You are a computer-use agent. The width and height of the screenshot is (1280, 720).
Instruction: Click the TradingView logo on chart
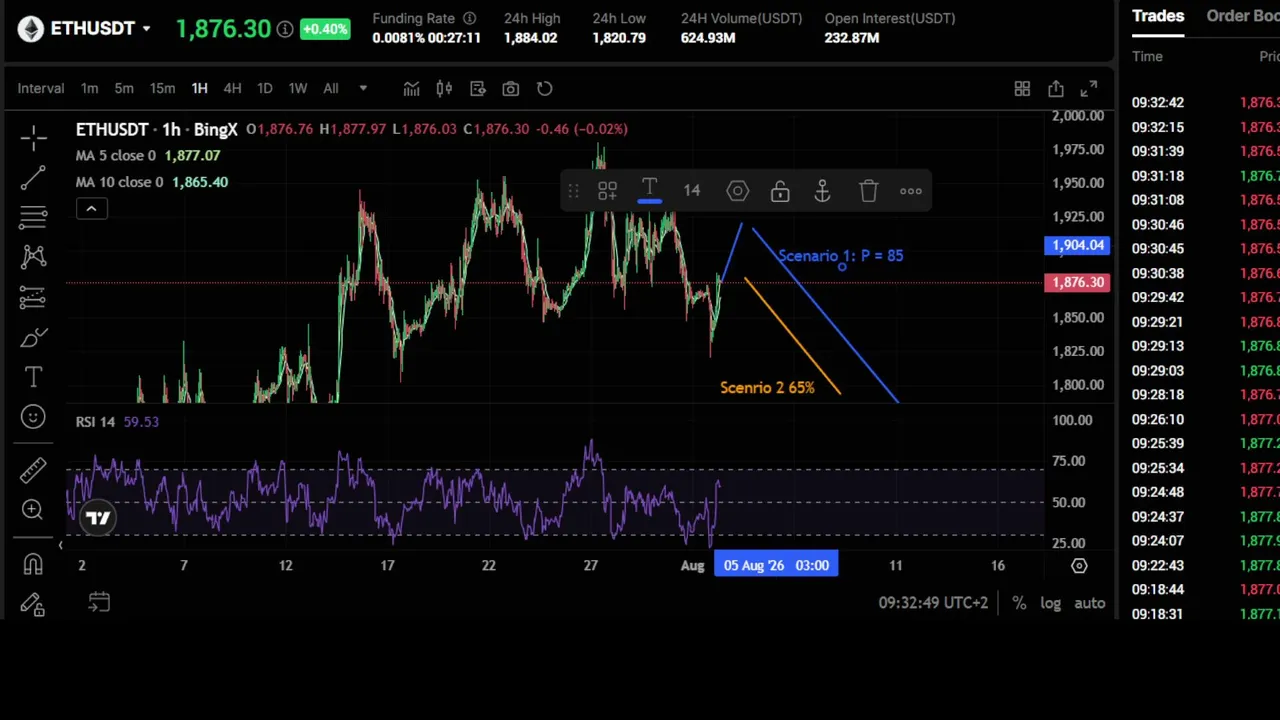tap(98, 517)
